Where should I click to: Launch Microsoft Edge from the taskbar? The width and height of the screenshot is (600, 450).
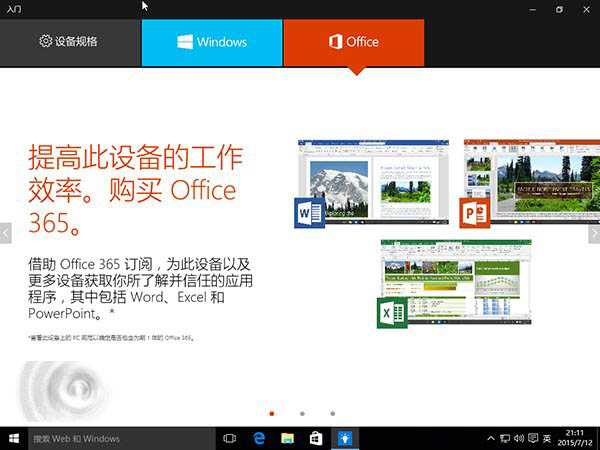tap(259, 439)
